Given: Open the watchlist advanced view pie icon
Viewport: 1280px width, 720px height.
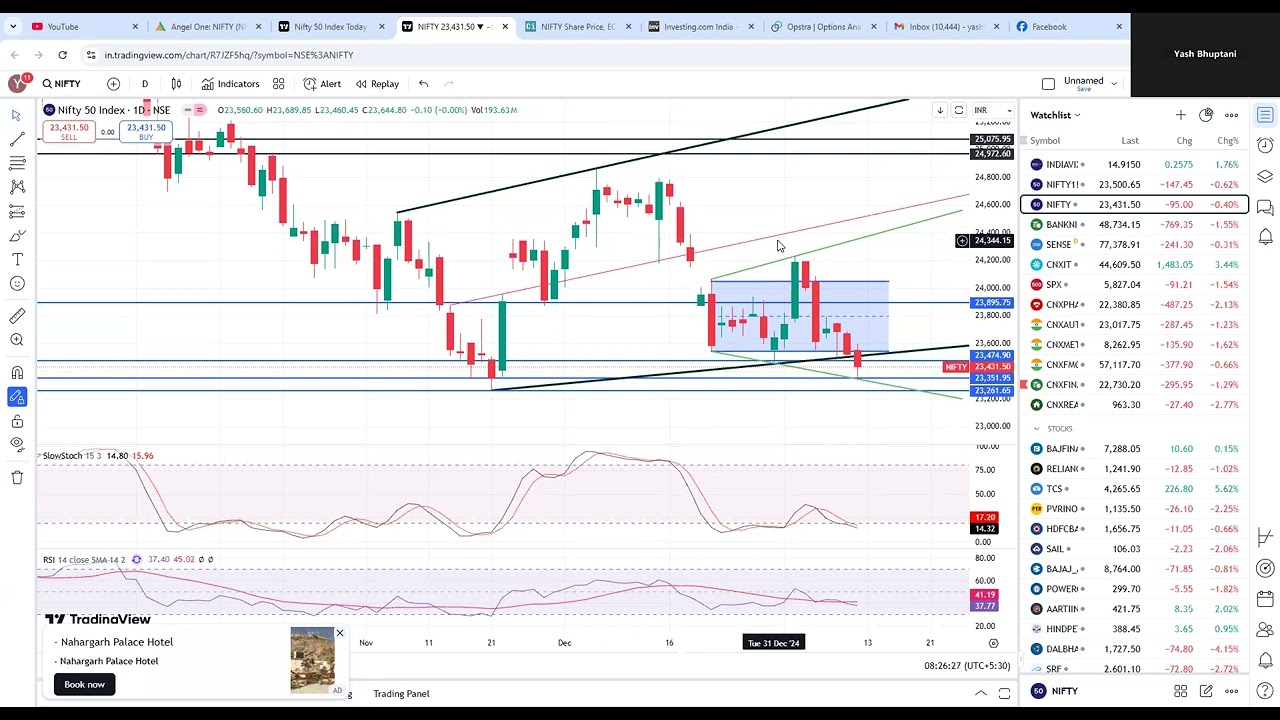Looking at the screenshot, I should click(1206, 115).
